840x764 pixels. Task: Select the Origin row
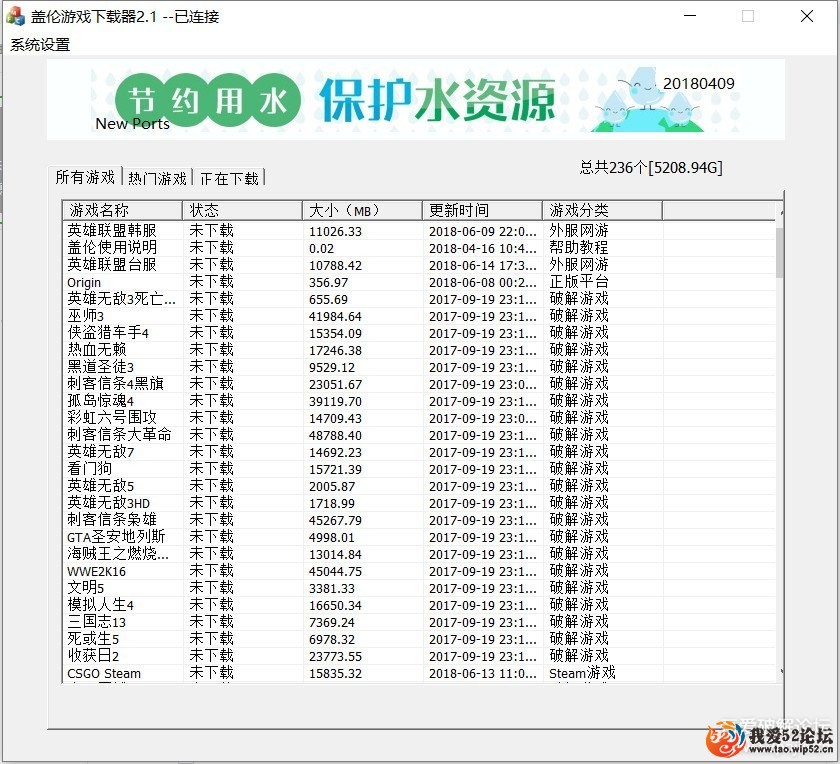click(419, 282)
